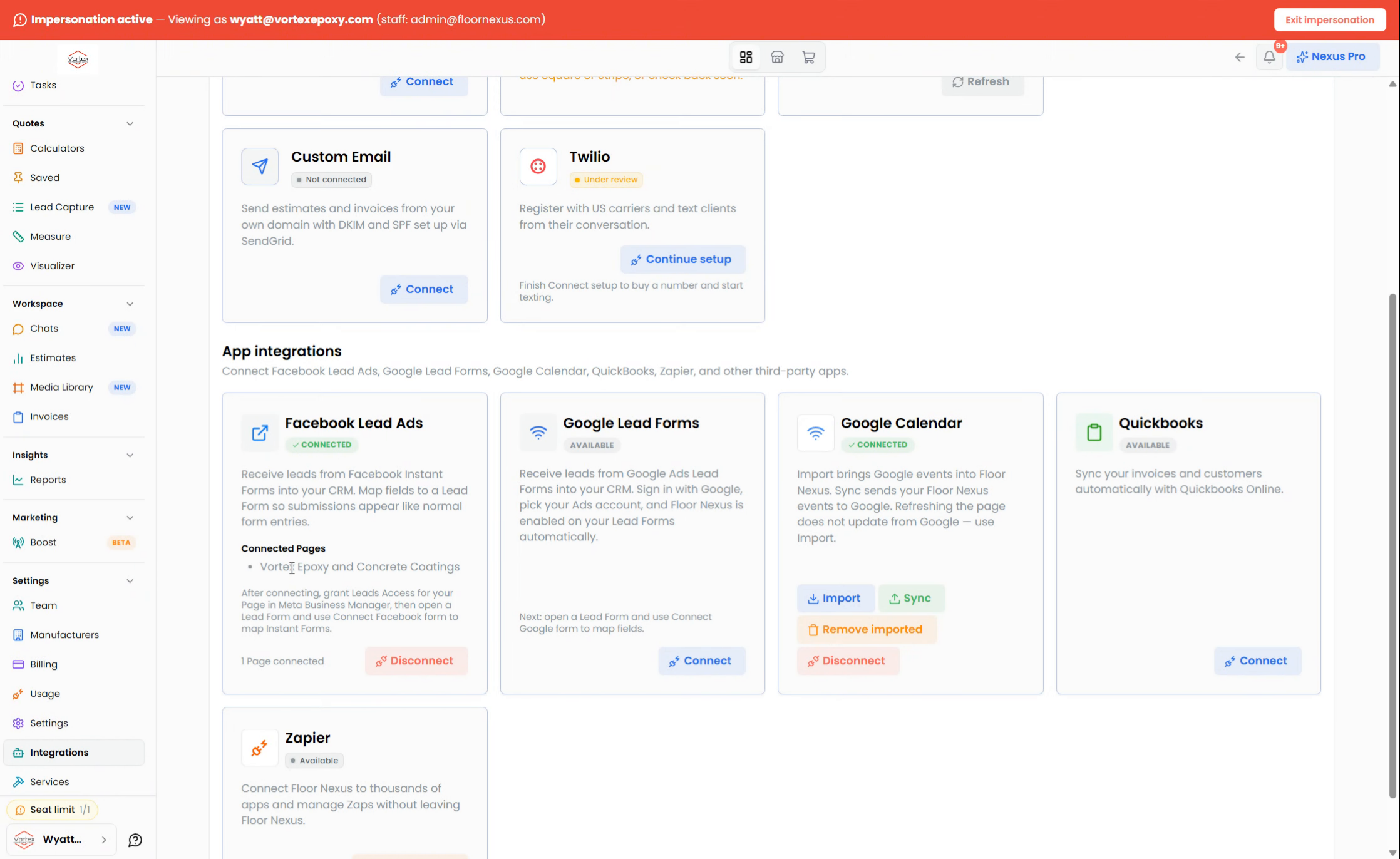This screenshot has width=1400, height=859.
Task: Click the page vertical scrollbar
Action: pos(1392,545)
